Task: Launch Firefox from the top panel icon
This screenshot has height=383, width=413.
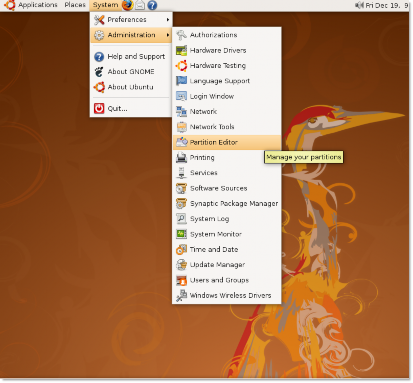Action: pyautogui.click(x=127, y=5)
